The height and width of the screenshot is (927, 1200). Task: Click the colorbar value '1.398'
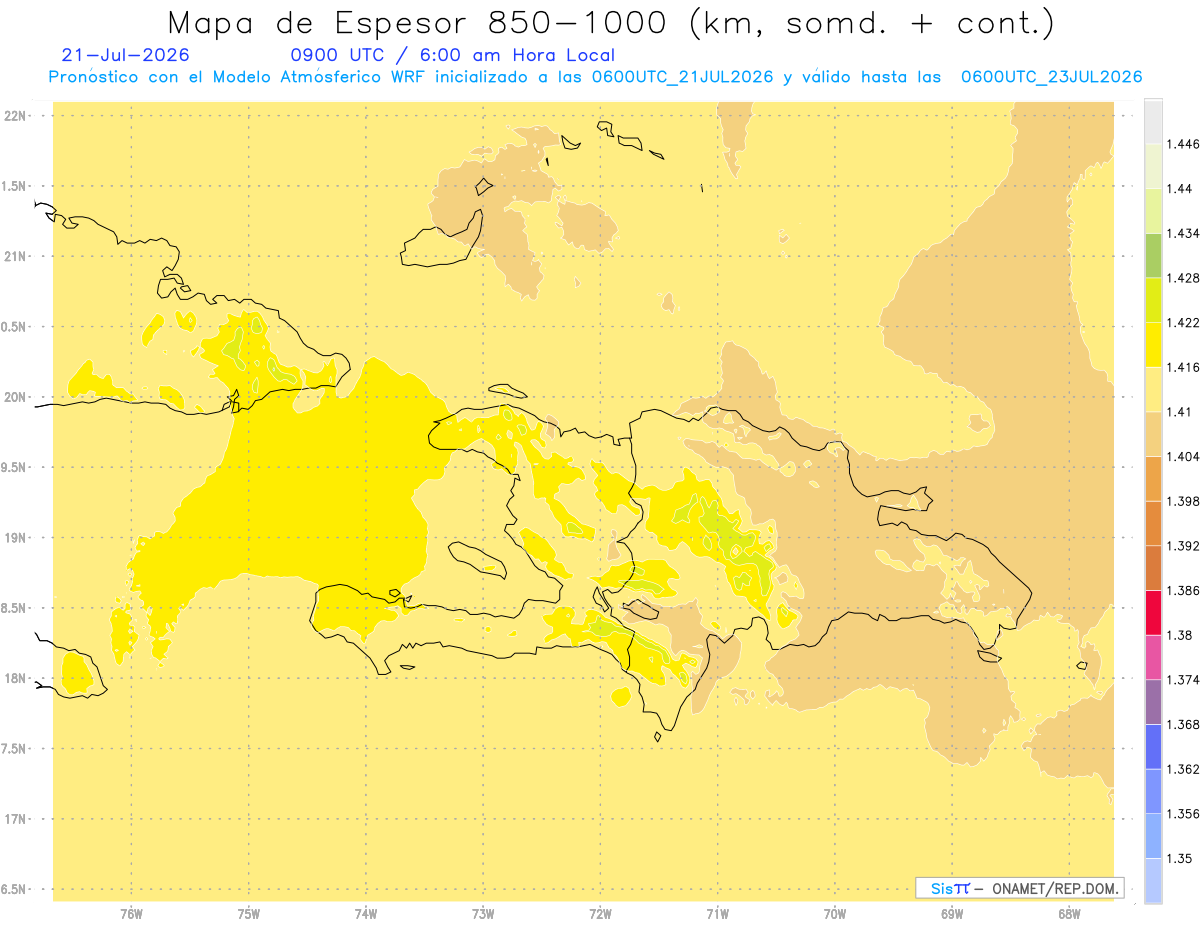1184,501
